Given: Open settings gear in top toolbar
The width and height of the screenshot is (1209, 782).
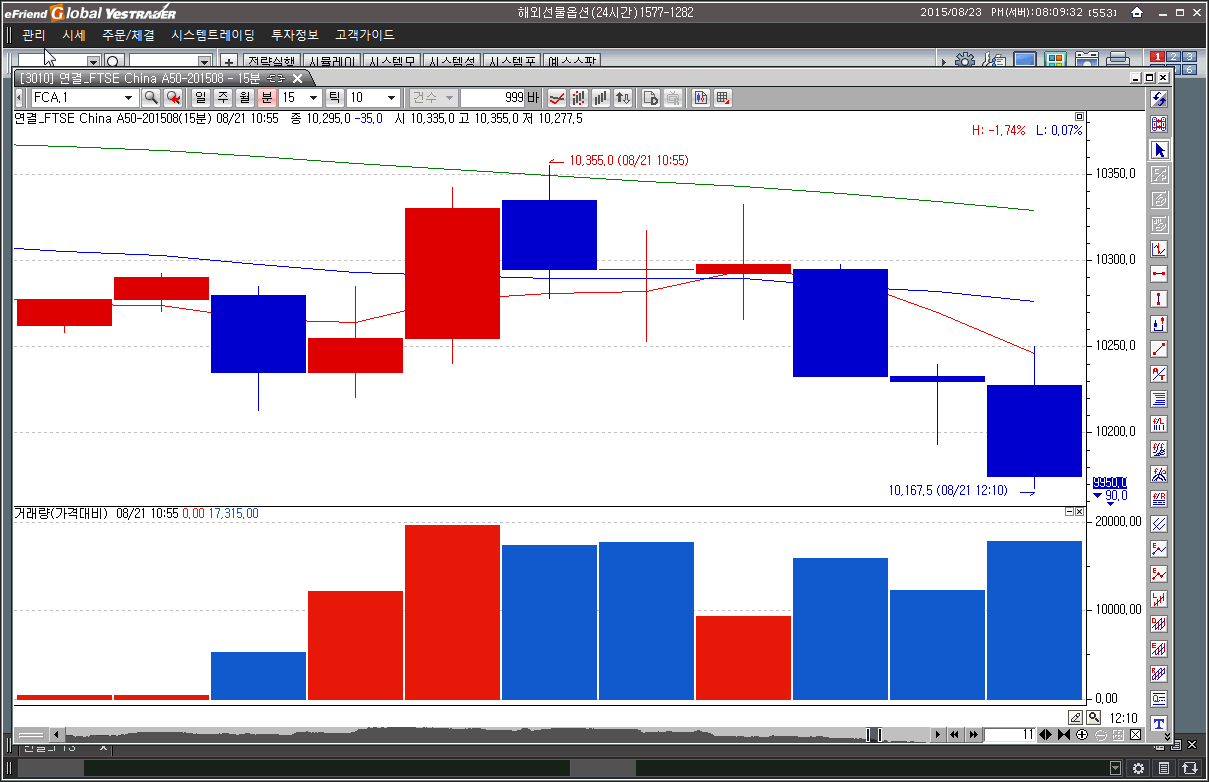Looking at the screenshot, I should [964, 60].
